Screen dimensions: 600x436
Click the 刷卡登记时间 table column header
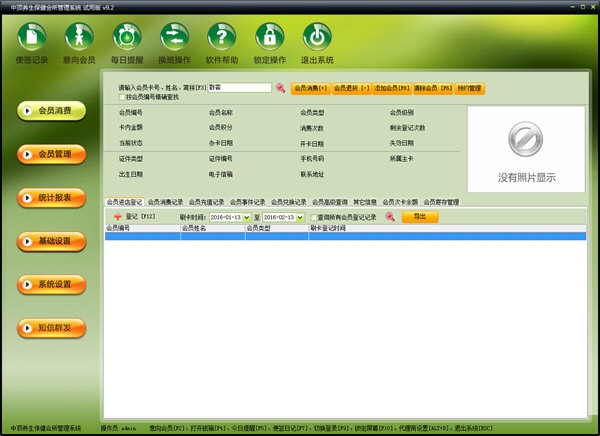(447, 228)
